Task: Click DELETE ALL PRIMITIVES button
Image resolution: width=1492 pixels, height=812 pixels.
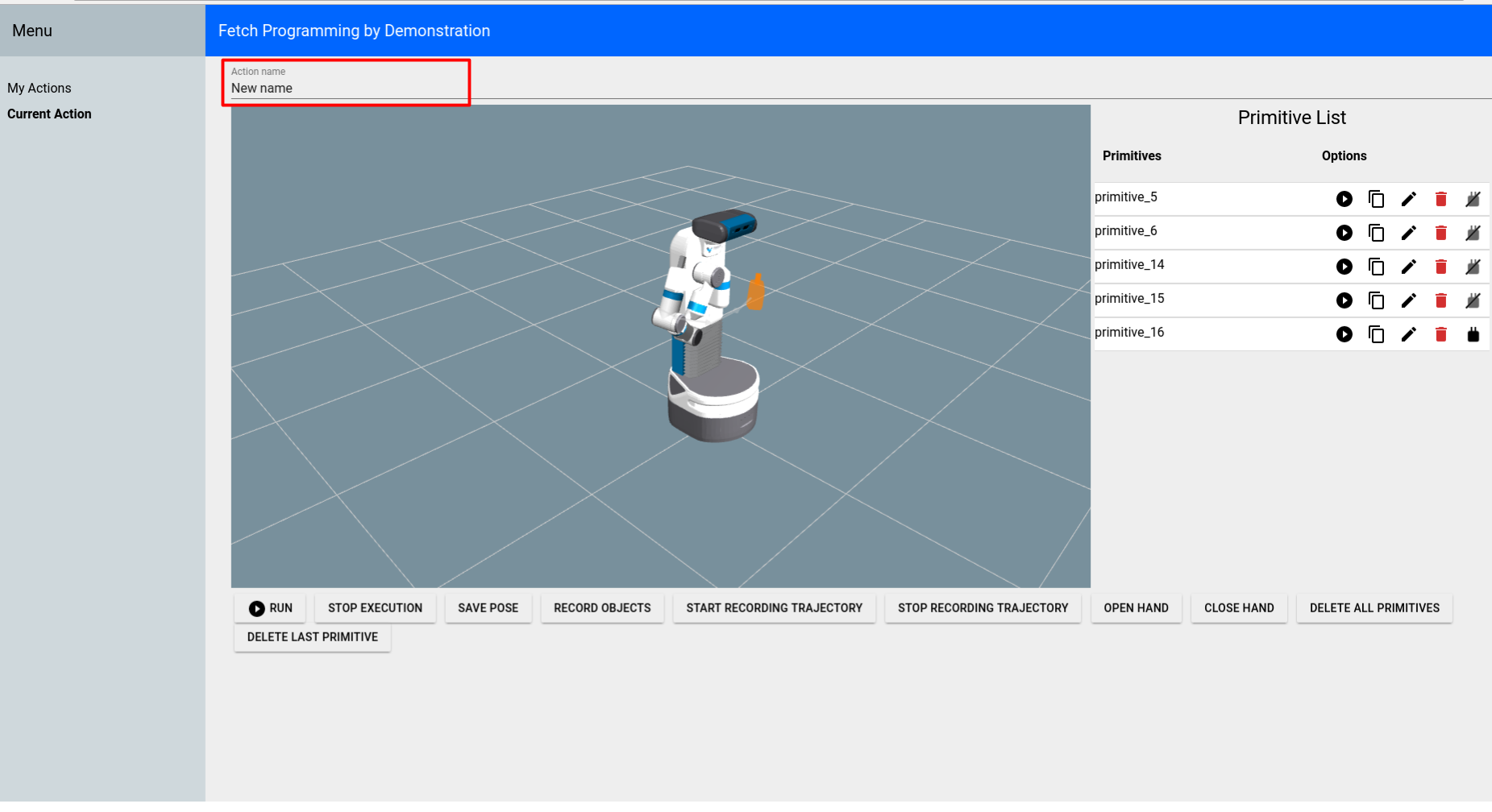Action: 1374,608
